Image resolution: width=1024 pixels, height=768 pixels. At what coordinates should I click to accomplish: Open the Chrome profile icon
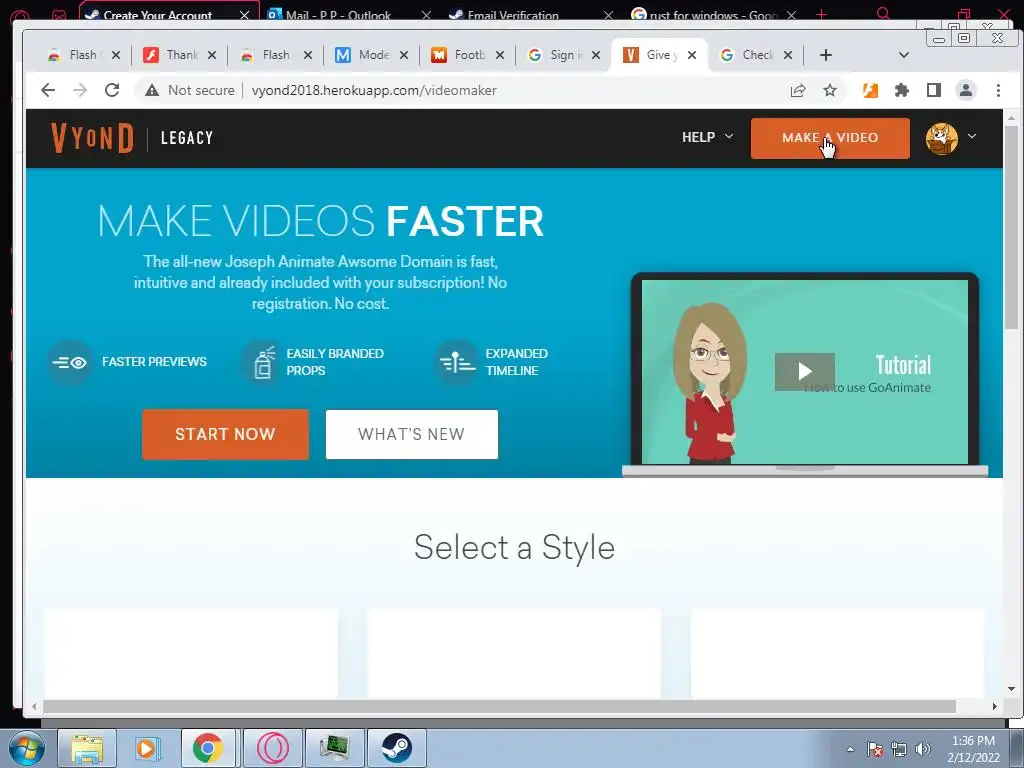[966, 90]
